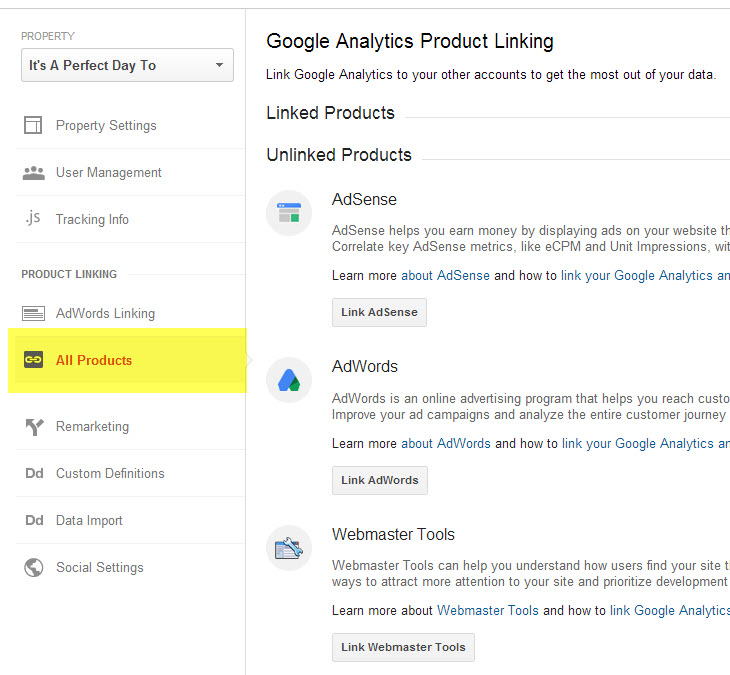The width and height of the screenshot is (730, 675).
Task: Click the Webmaster Tools product heading
Action: tap(393, 534)
